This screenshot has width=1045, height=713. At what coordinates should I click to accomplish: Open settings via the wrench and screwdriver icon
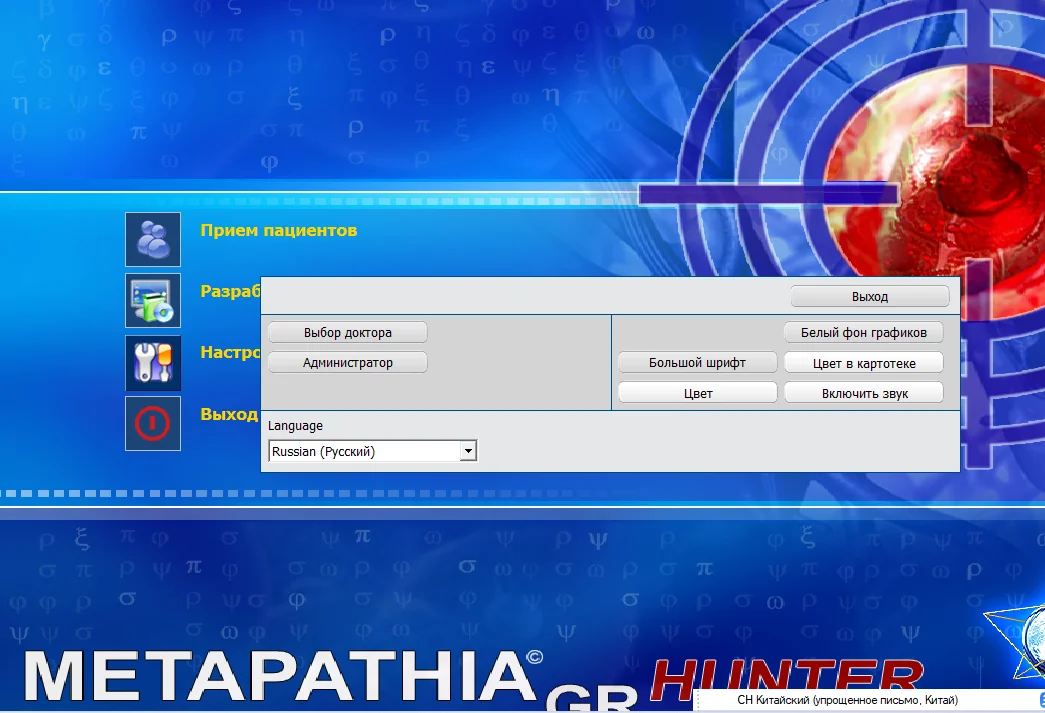[x=152, y=363]
